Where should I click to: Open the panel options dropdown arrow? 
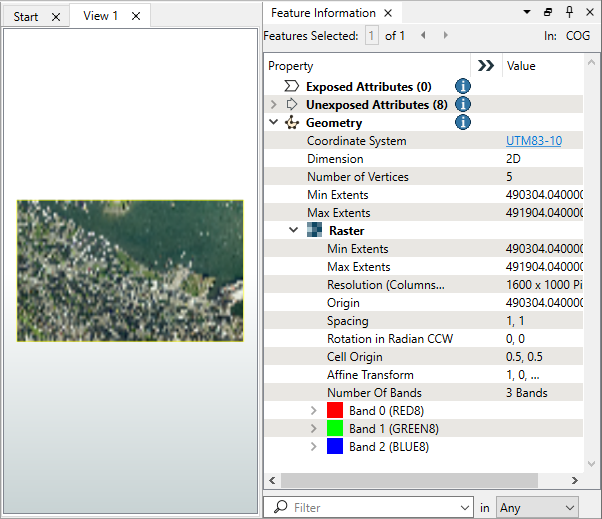(527, 13)
